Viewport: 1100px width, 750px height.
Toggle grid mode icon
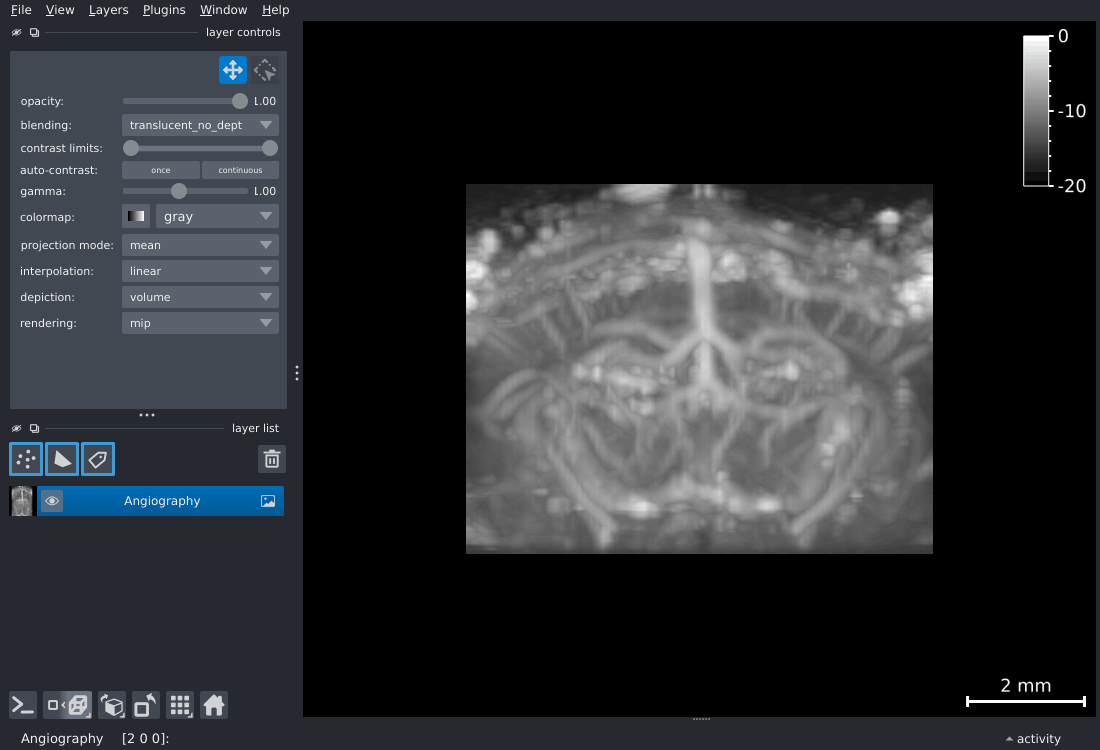pos(180,705)
